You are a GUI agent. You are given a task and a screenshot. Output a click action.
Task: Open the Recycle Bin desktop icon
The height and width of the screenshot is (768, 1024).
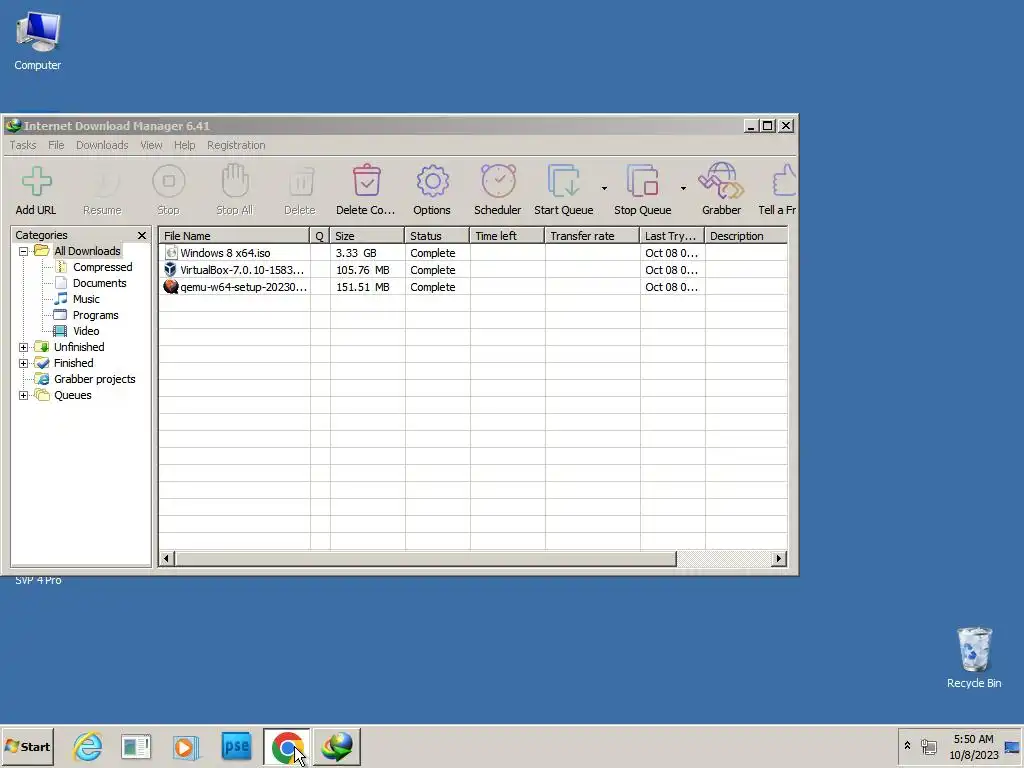974,658
